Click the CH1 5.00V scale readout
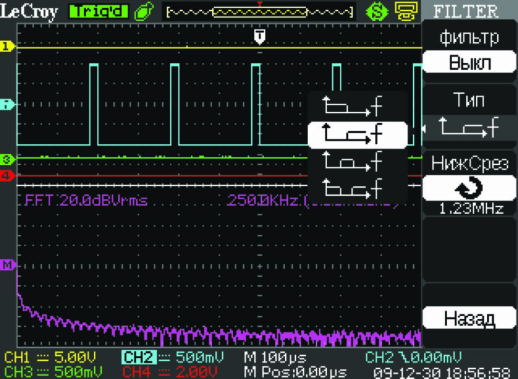 click(50, 357)
